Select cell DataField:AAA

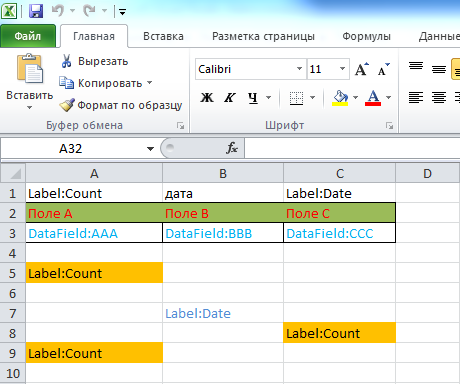coord(94,233)
